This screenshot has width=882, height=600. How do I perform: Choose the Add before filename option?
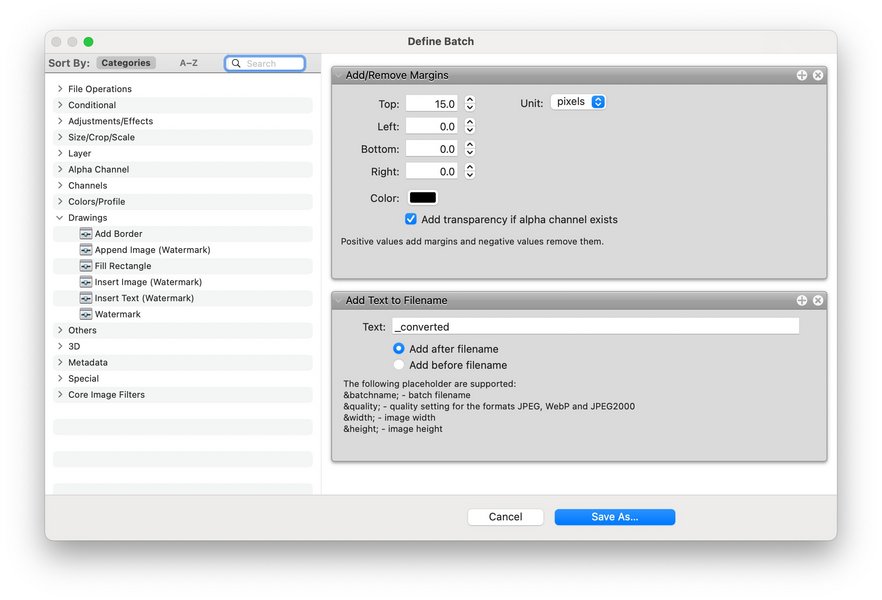(401, 363)
